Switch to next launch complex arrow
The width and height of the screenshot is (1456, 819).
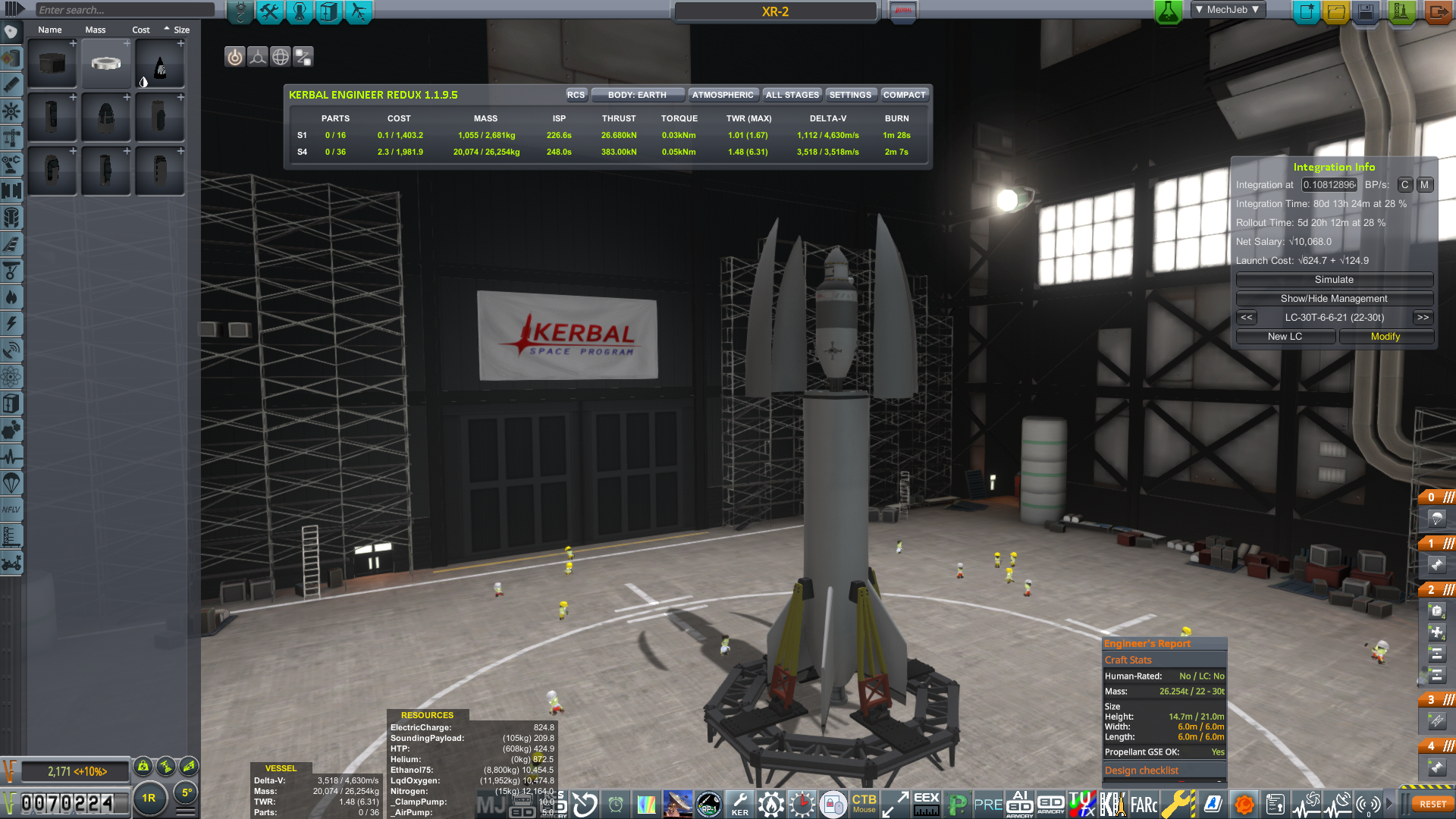tap(1423, 318)
